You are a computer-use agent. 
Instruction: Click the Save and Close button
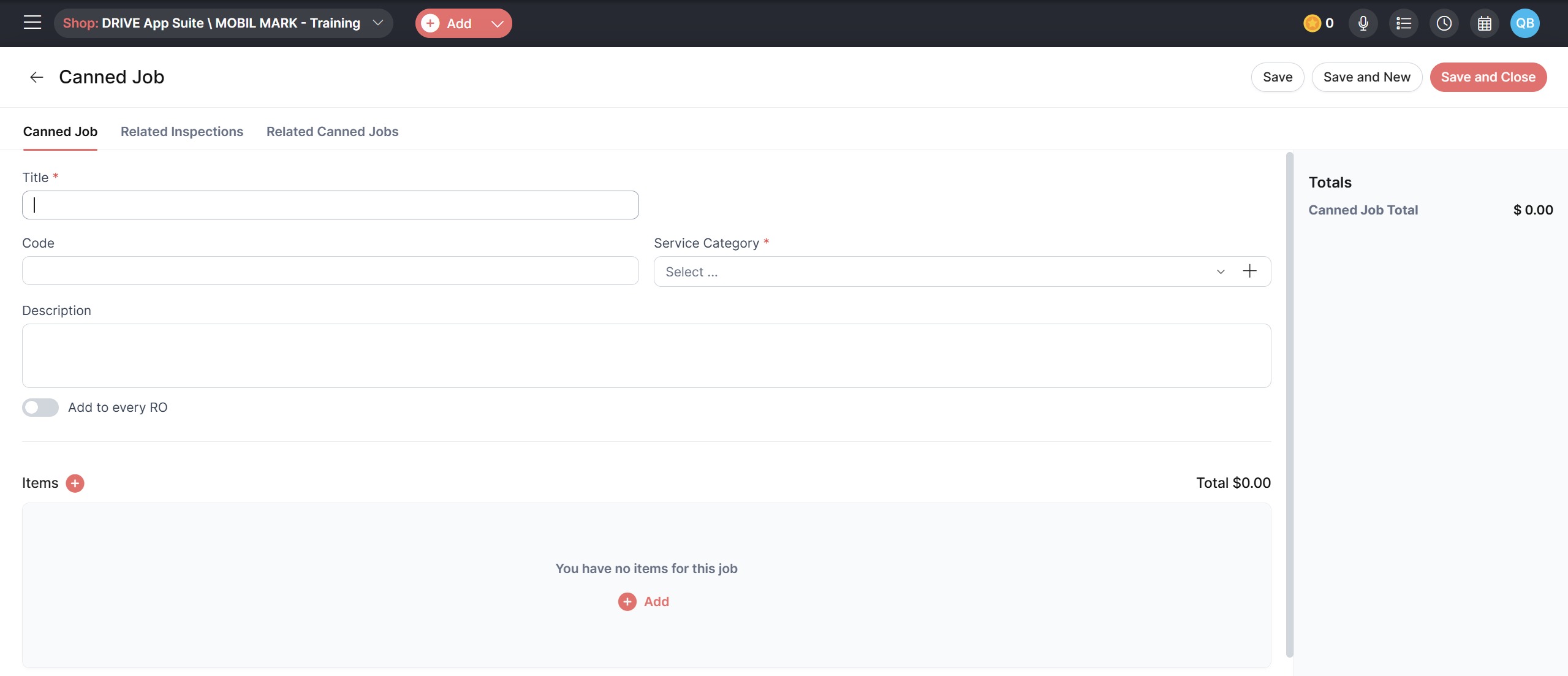coord(1488,77)
